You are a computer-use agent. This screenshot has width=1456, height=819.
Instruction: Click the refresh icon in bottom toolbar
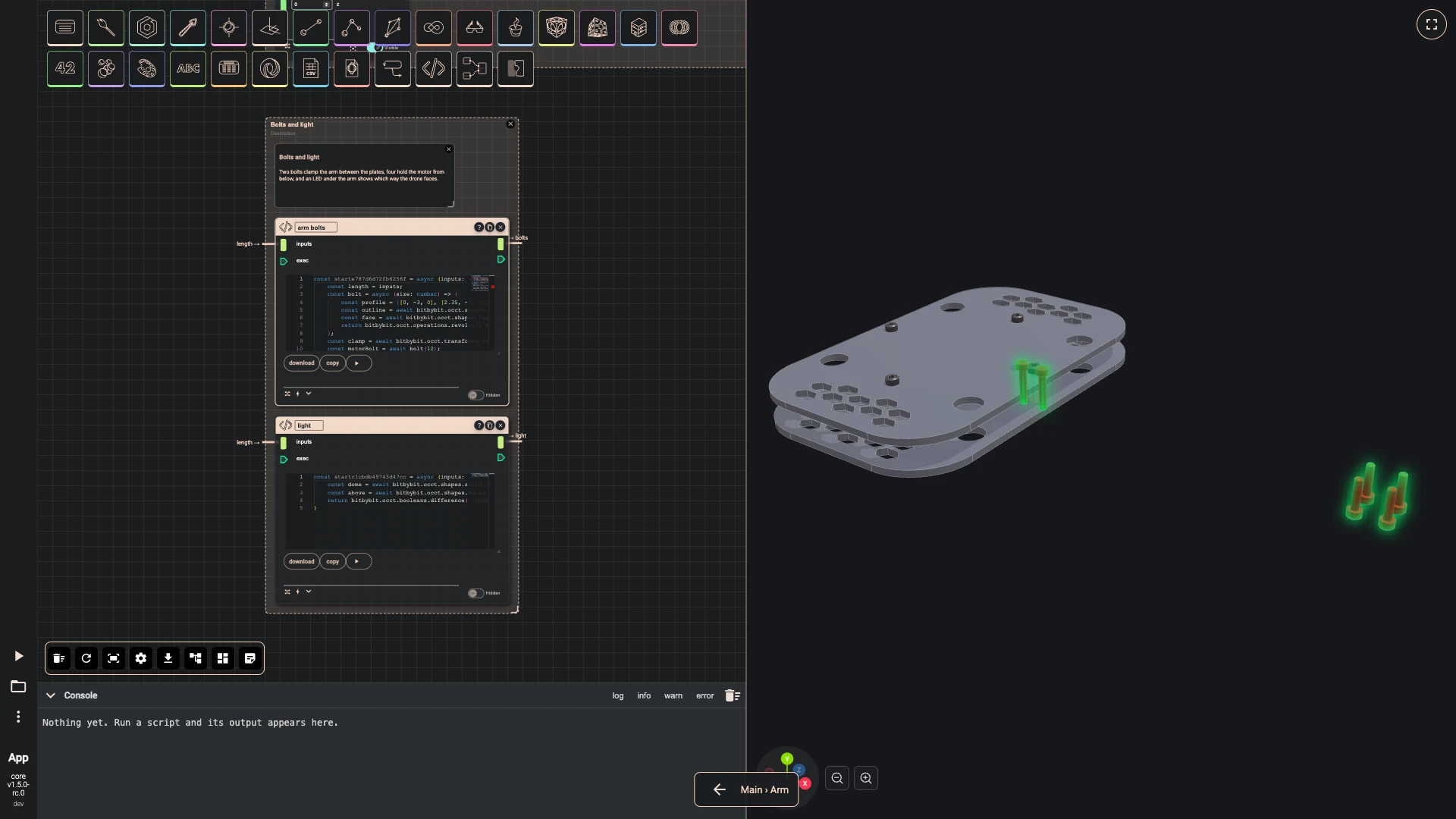click(86, 658)
